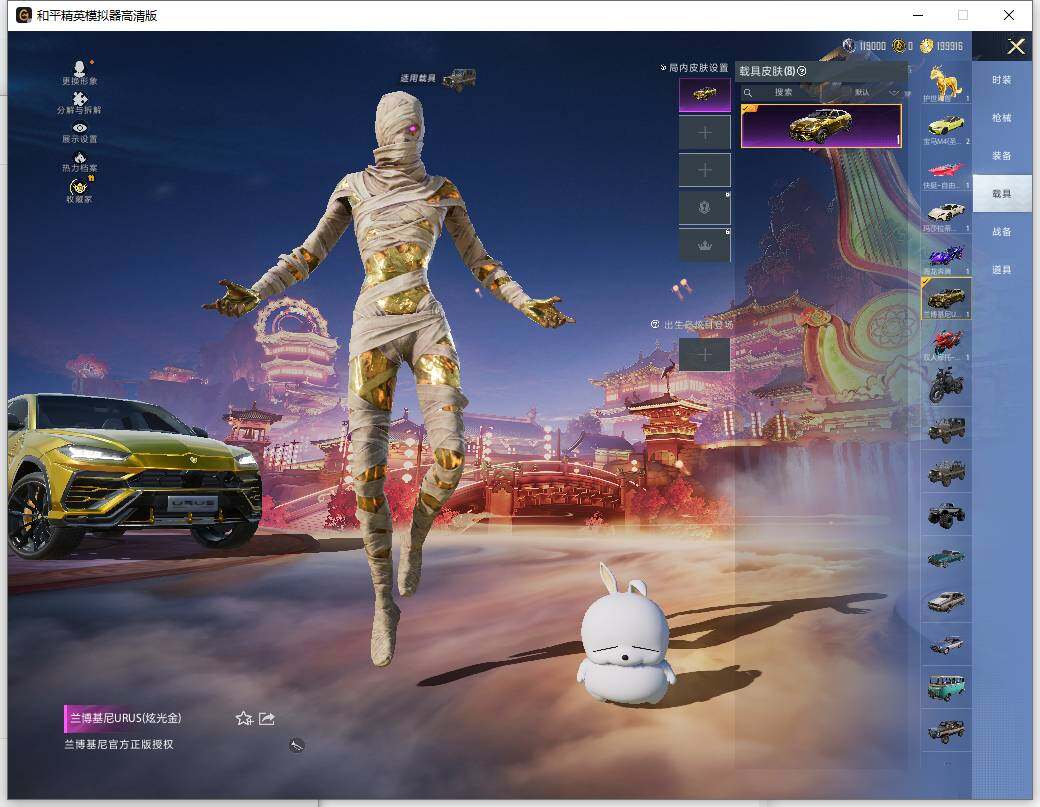Click the locked emblem skin slot

pyautogui.click(x=704, y=208)
